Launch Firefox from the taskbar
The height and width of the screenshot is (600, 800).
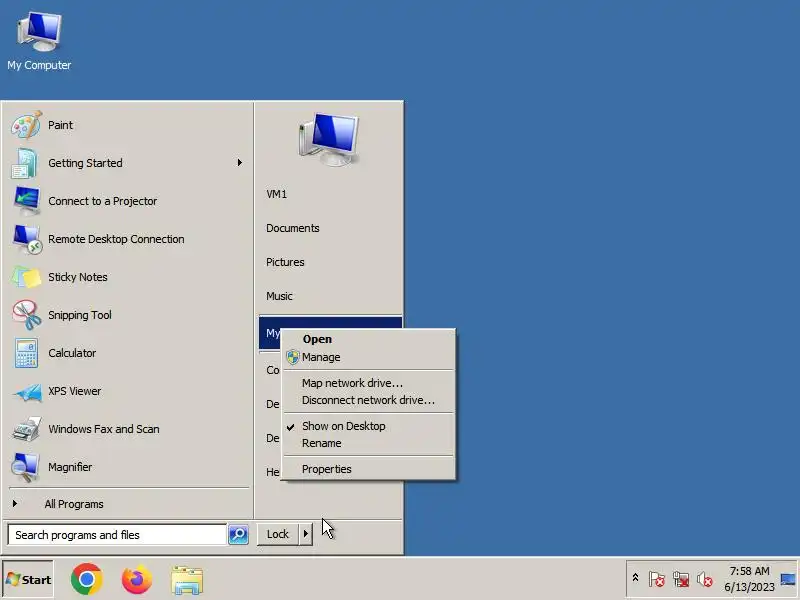pyautogui.click(x=137, y=579)
